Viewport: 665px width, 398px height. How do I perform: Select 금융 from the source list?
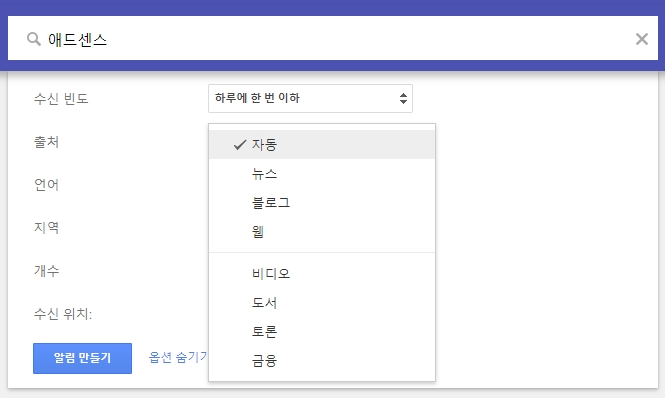pyautogui.click(x=322, y=360)
